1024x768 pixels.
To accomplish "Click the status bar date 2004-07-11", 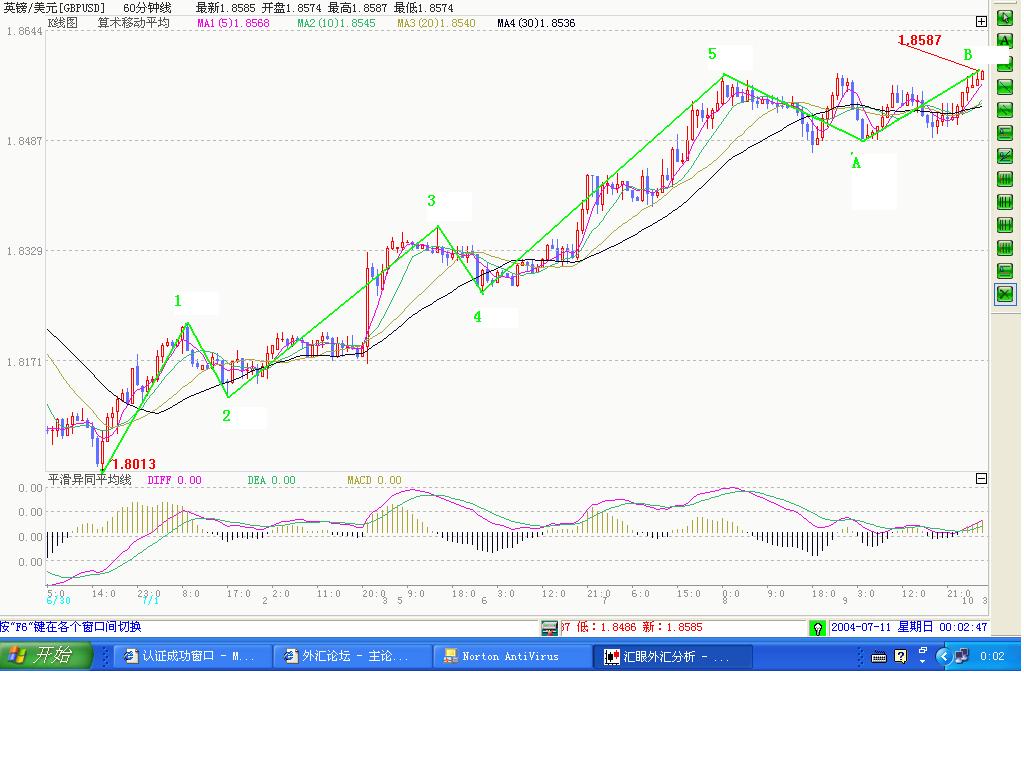I will (x=861, y=627).
